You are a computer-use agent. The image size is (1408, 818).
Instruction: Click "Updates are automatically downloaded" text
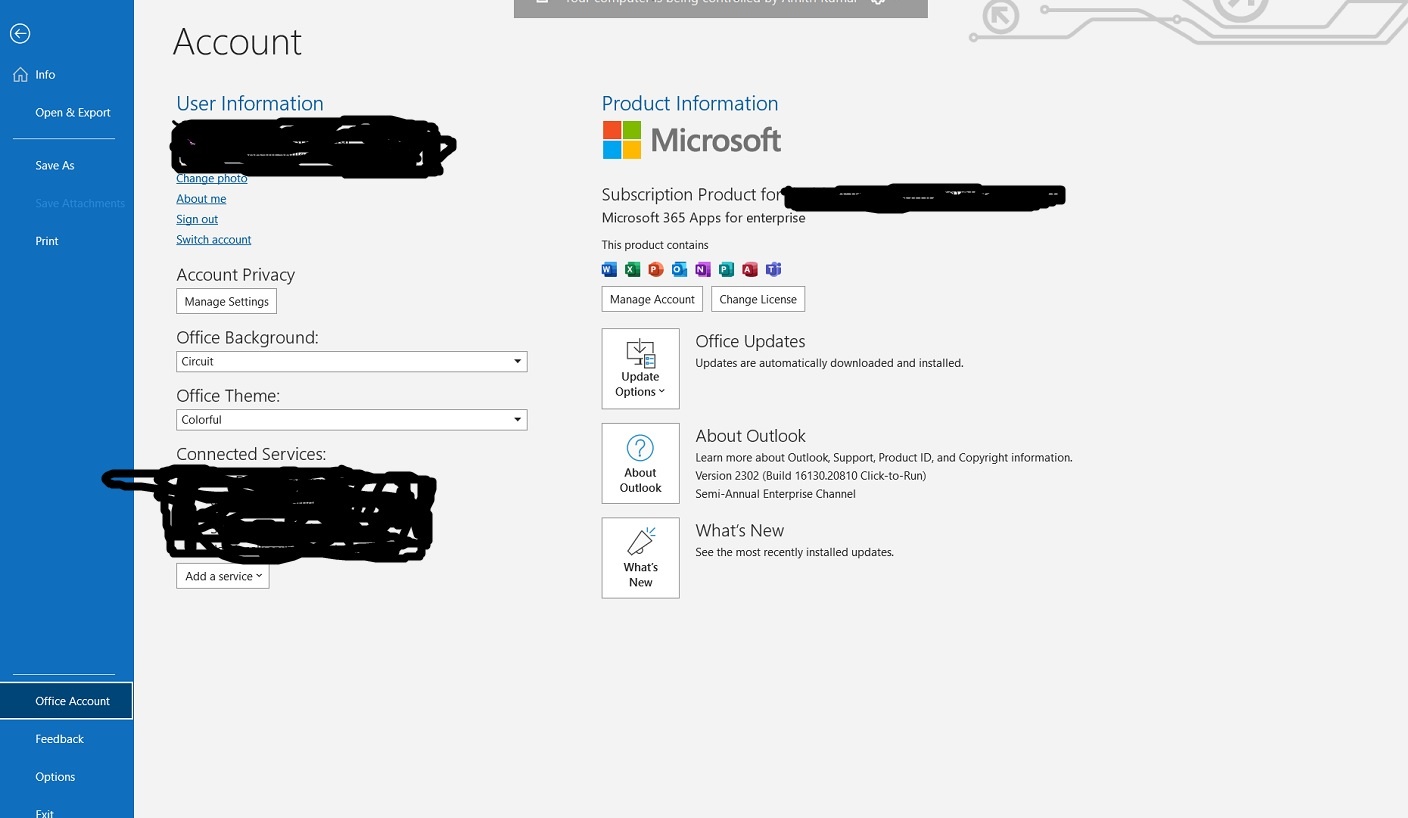coord(829,363)
